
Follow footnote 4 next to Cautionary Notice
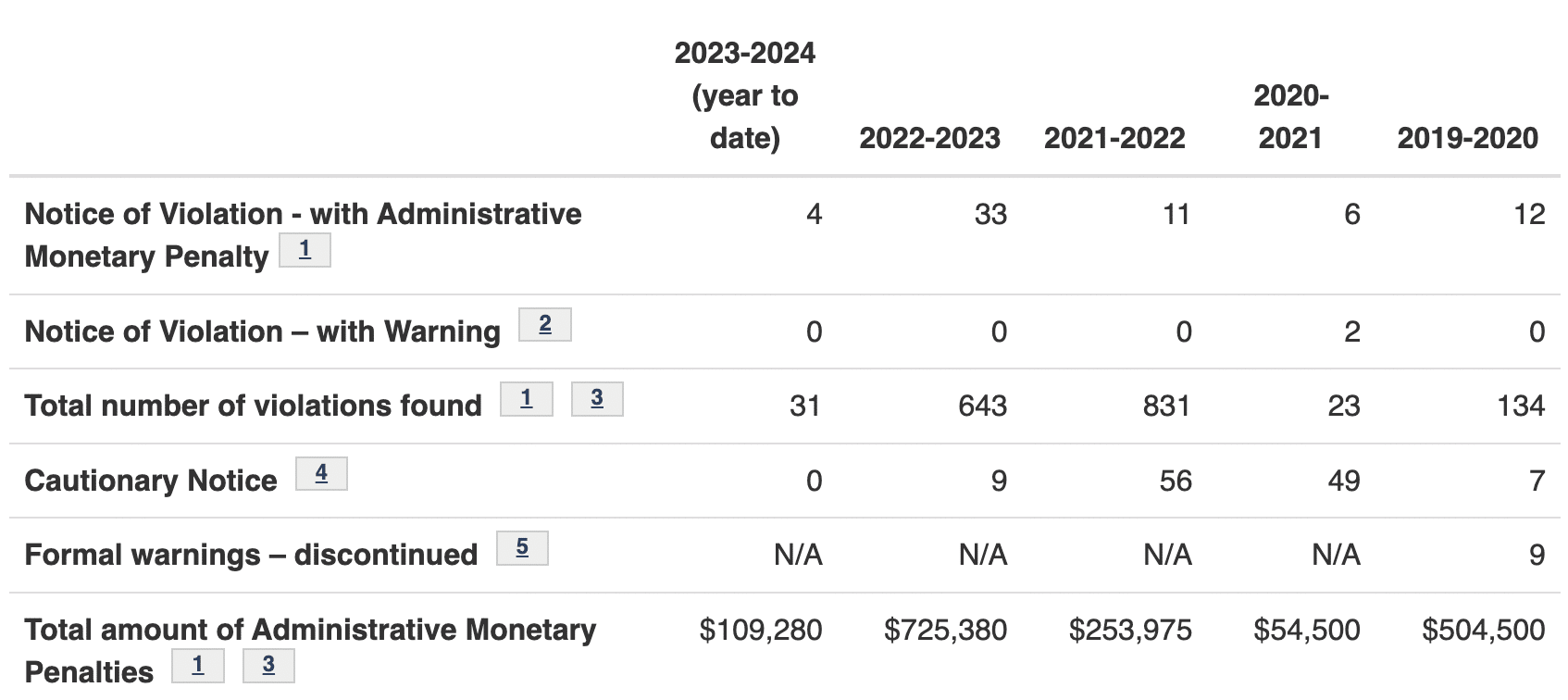coord(321,473)
